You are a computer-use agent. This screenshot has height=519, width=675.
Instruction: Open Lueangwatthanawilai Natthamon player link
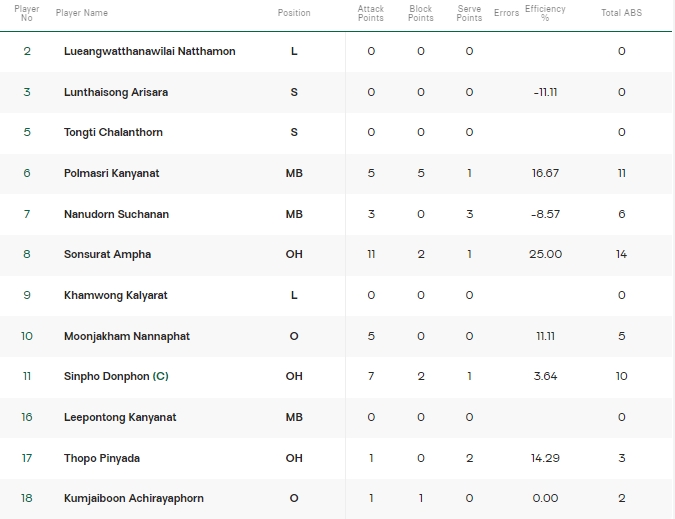150,51
